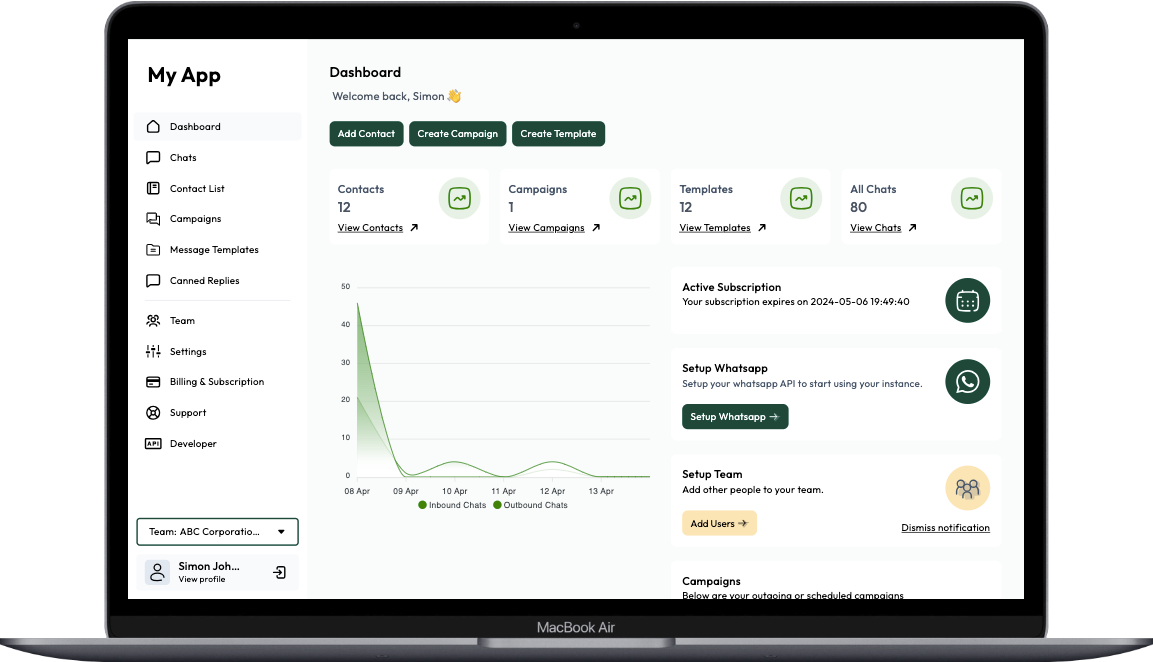Toggle the Inbound Chats legend item
1153x662 pixels.
(x=452, y=505)
